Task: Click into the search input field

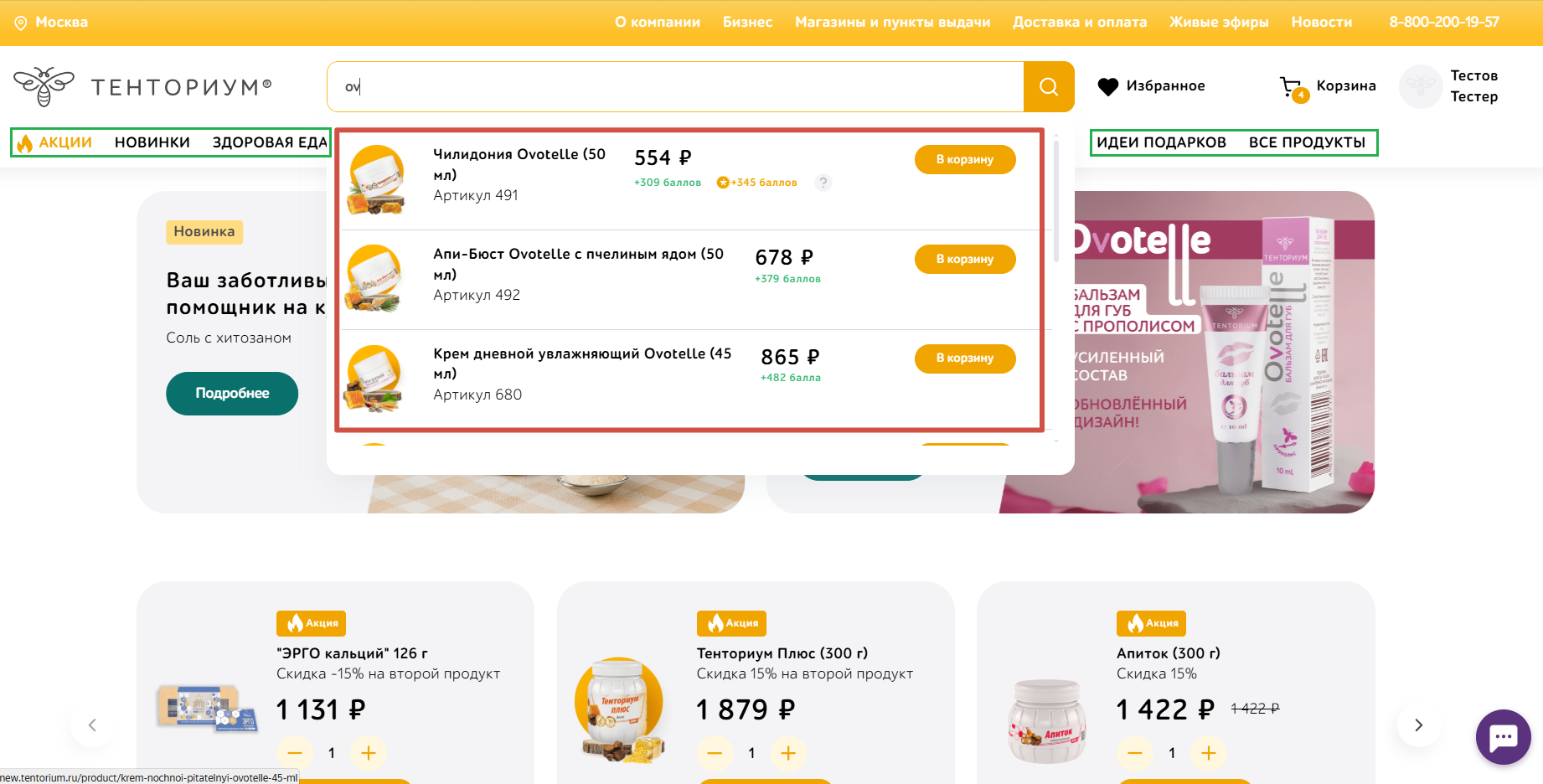Action: click(675, 86)
